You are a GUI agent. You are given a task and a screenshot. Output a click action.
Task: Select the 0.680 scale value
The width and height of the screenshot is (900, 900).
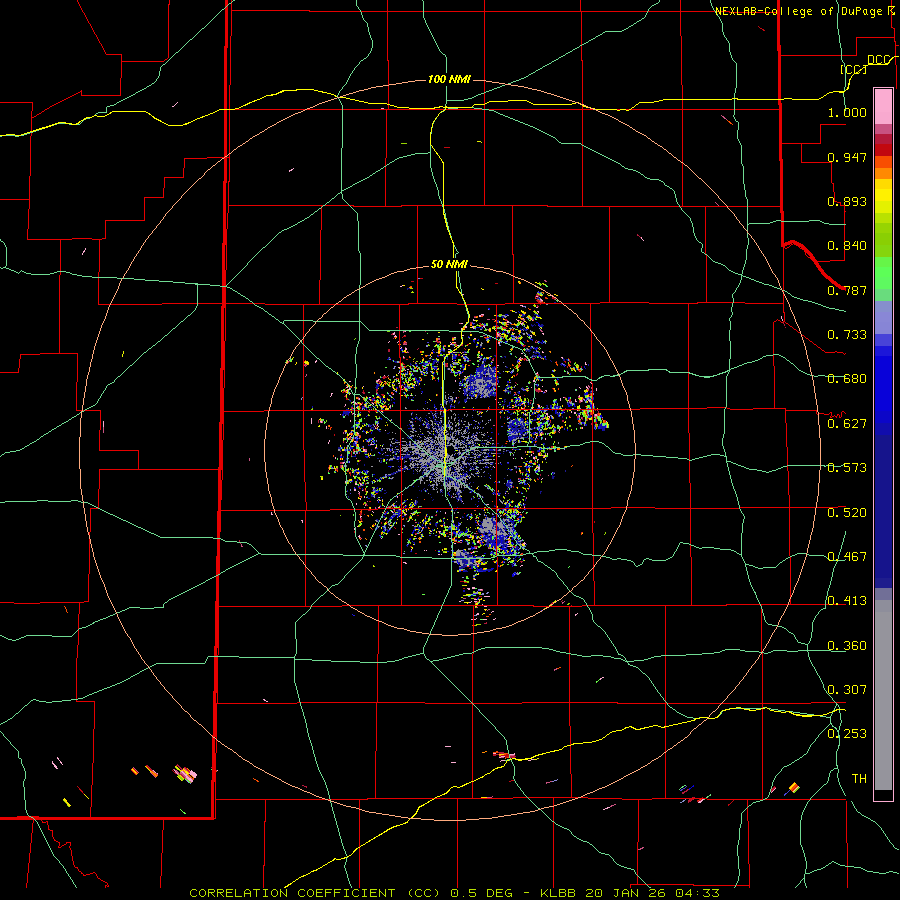click(x=847, y=379)
